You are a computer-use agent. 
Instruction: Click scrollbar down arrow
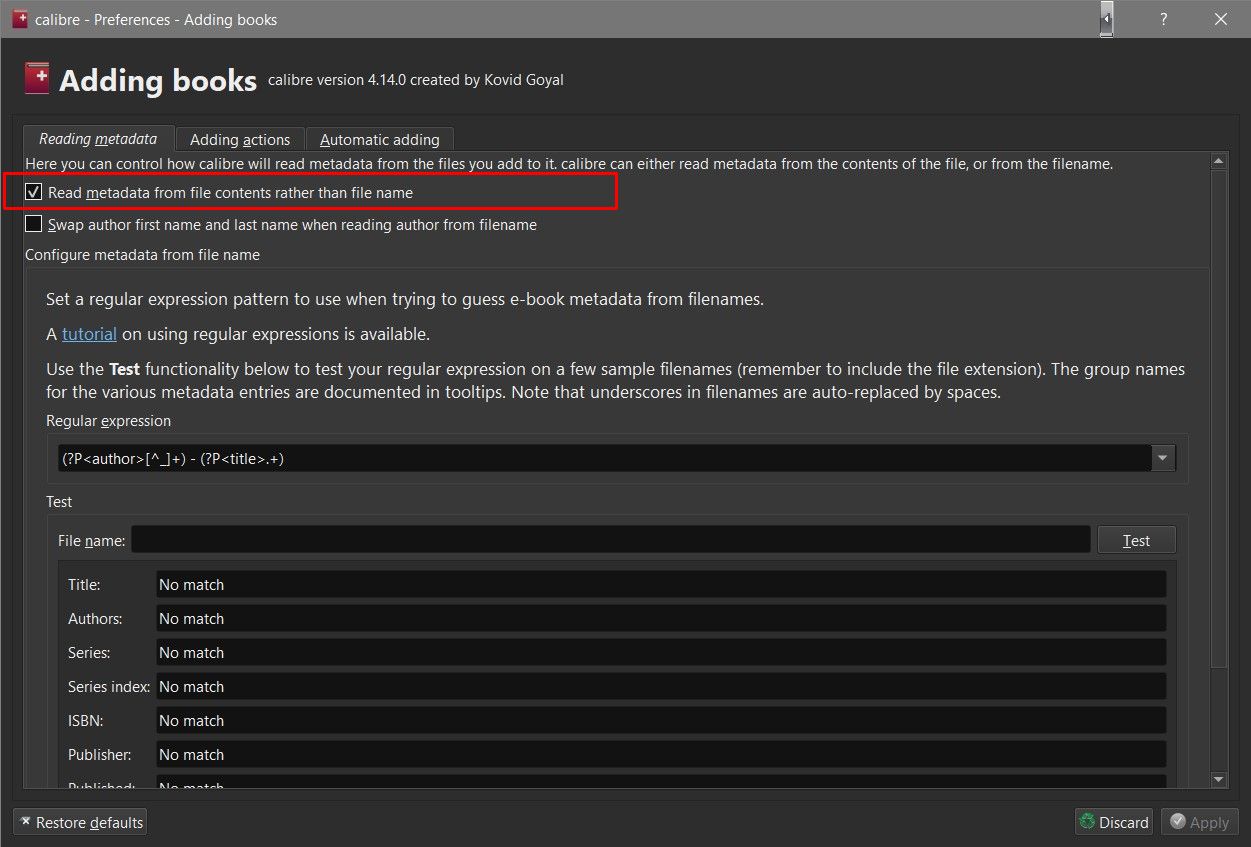1218,779
